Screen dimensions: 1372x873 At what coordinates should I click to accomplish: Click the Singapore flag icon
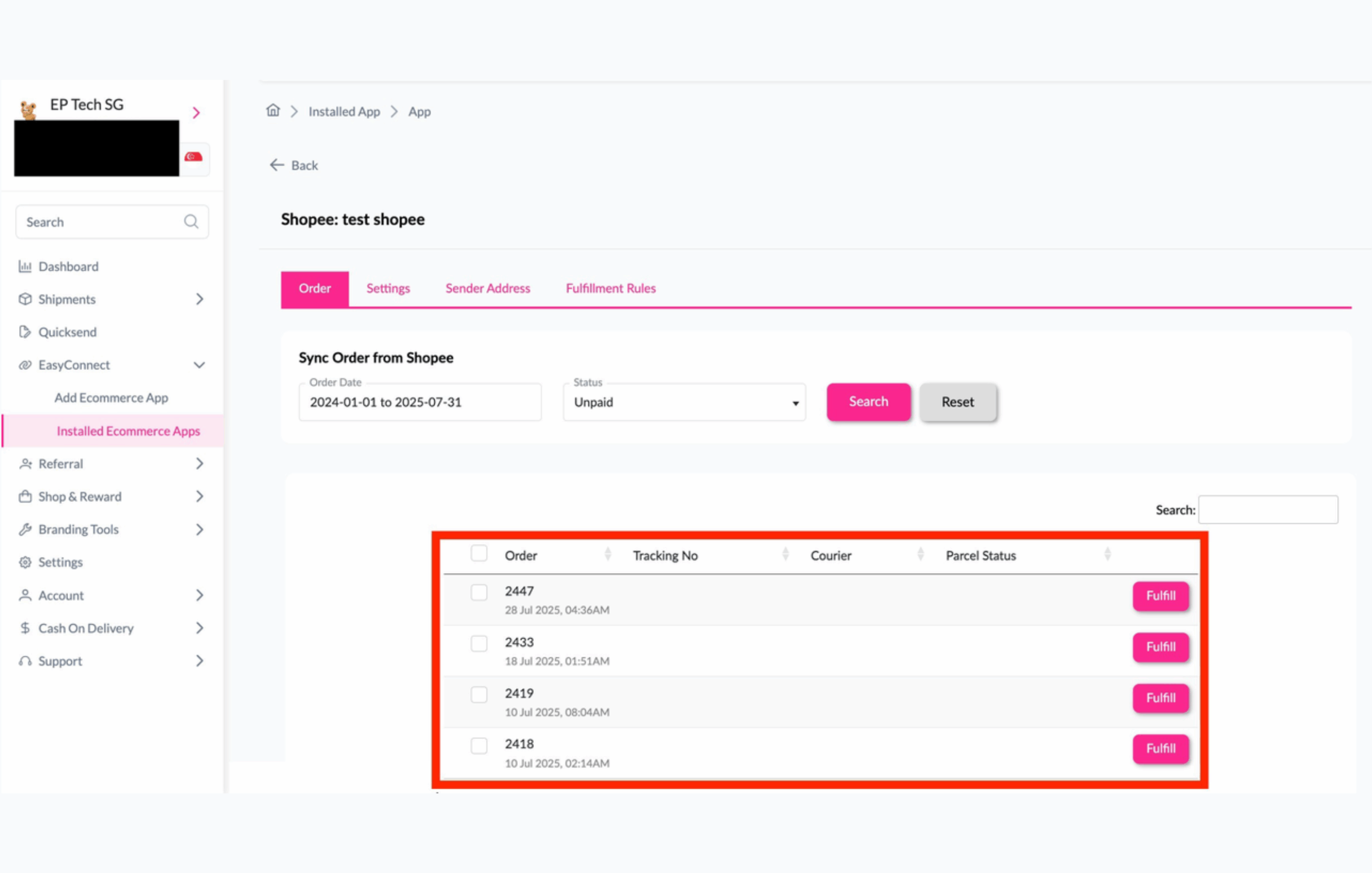point(193,157)
